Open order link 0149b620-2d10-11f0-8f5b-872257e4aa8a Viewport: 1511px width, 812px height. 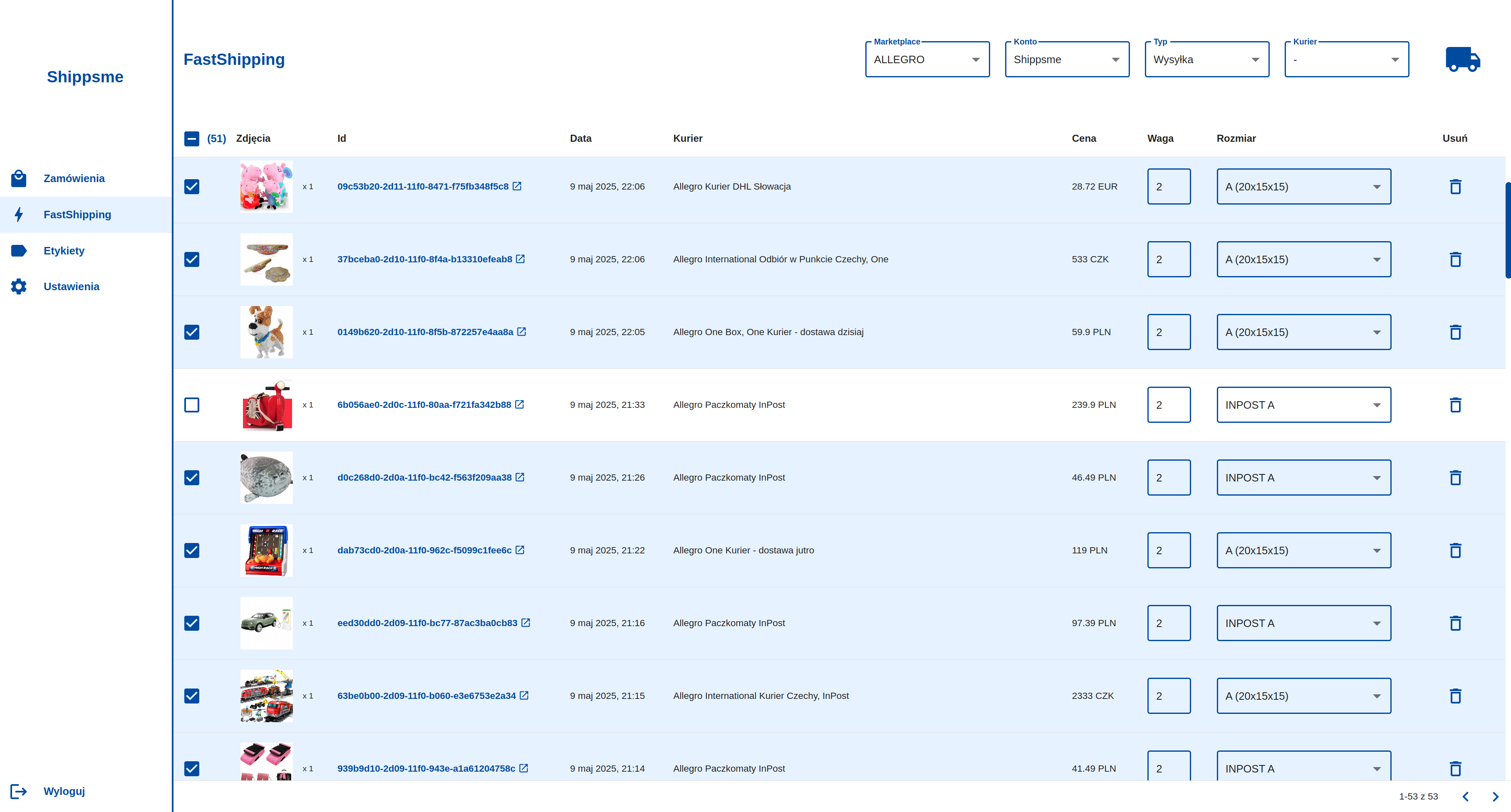425,332
